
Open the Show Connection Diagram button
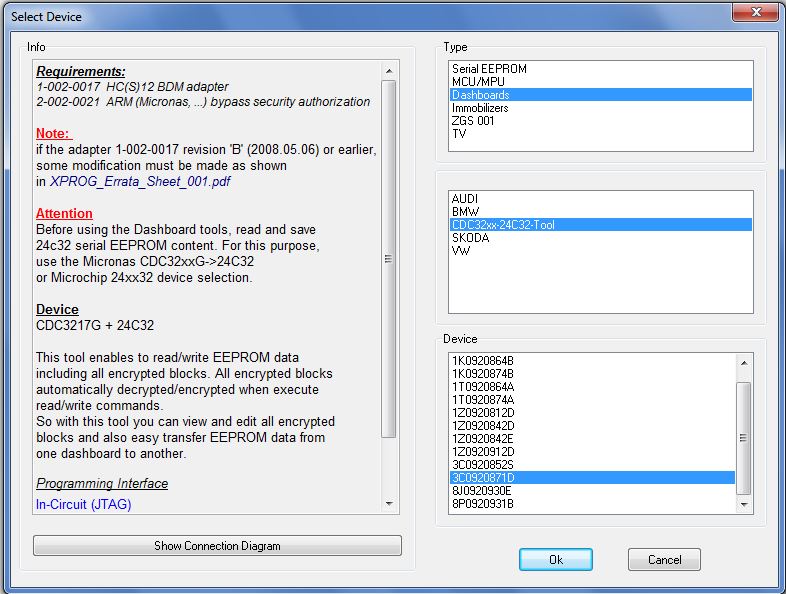[217, 545]
